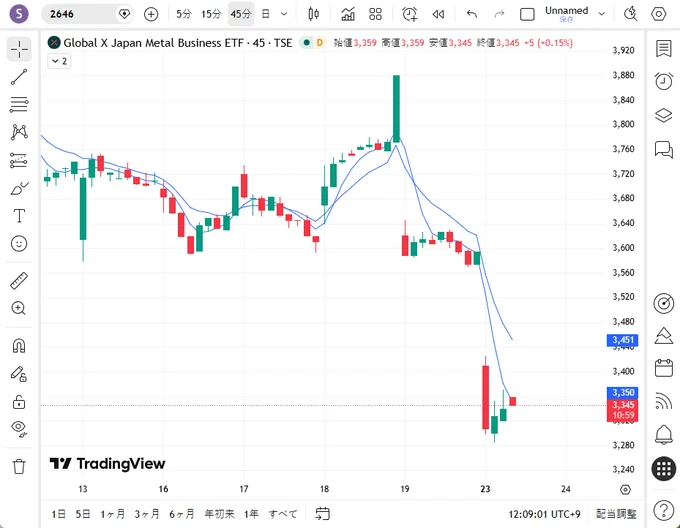
Task: Open the Pine mountain-shaped icon
Action: pyautogui.click(x=664, y=336)
